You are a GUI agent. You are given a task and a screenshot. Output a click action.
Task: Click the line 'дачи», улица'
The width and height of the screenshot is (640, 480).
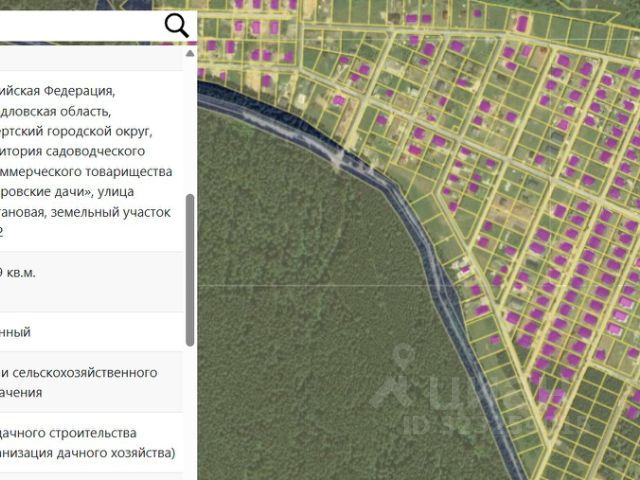point(67,192)
